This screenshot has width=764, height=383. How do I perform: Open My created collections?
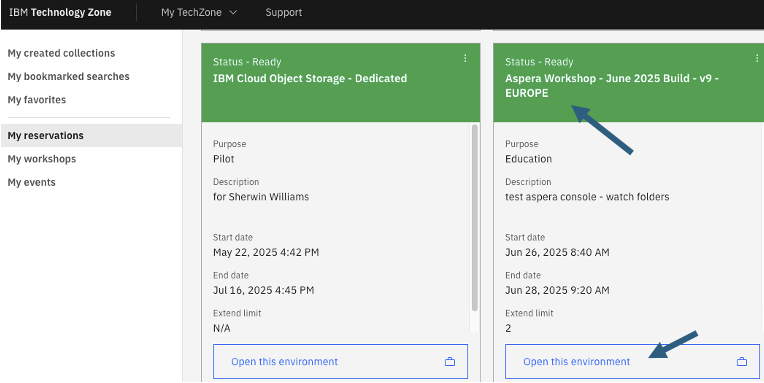(x=61, y=53)
